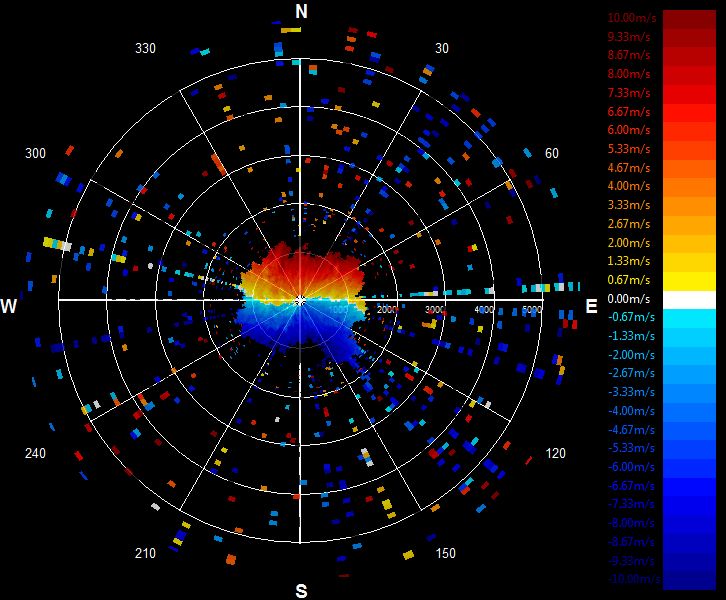Select the 300 degree azimuth label
Image resolution: width=726 pixels, height=600 pixels.
coord(35,153)
